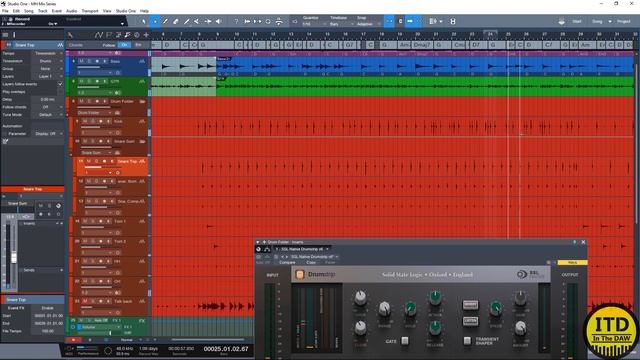Mute the Kick track

coord(85,122)
